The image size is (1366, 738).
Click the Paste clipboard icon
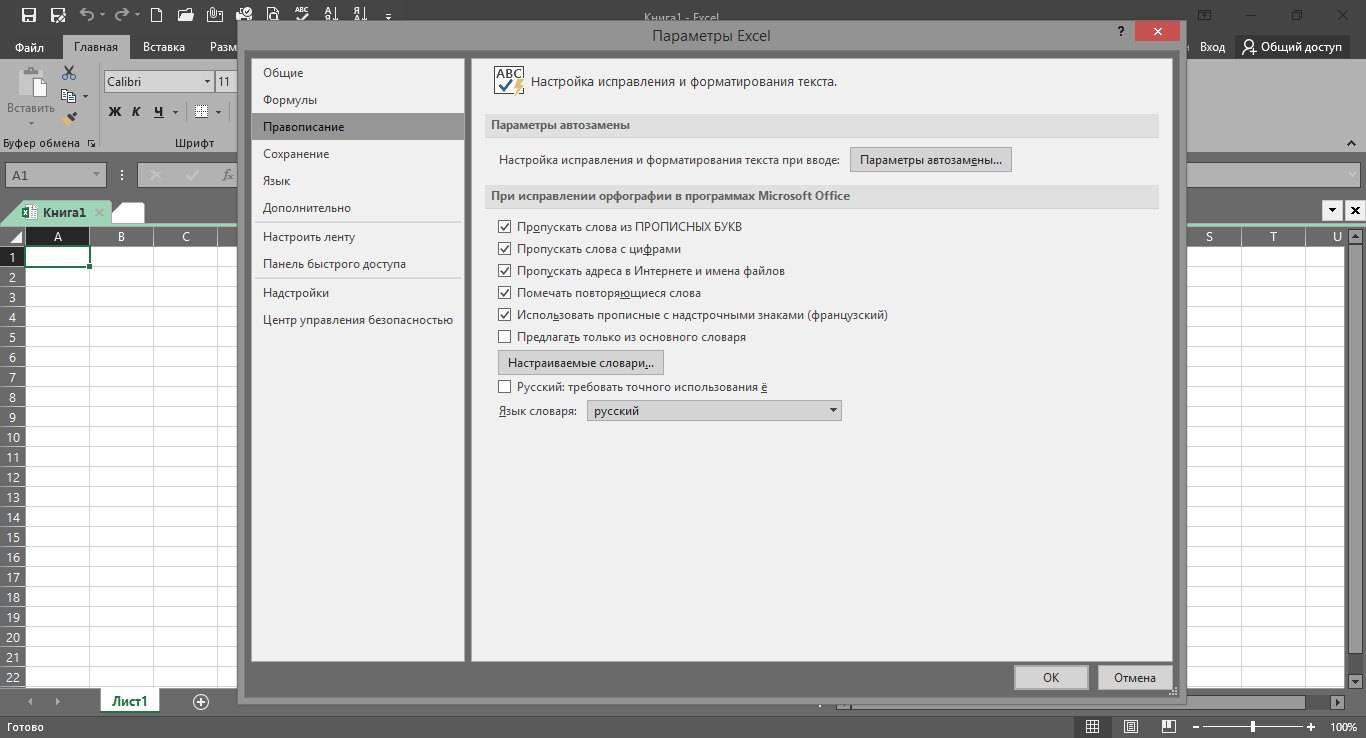pos(31,82)
